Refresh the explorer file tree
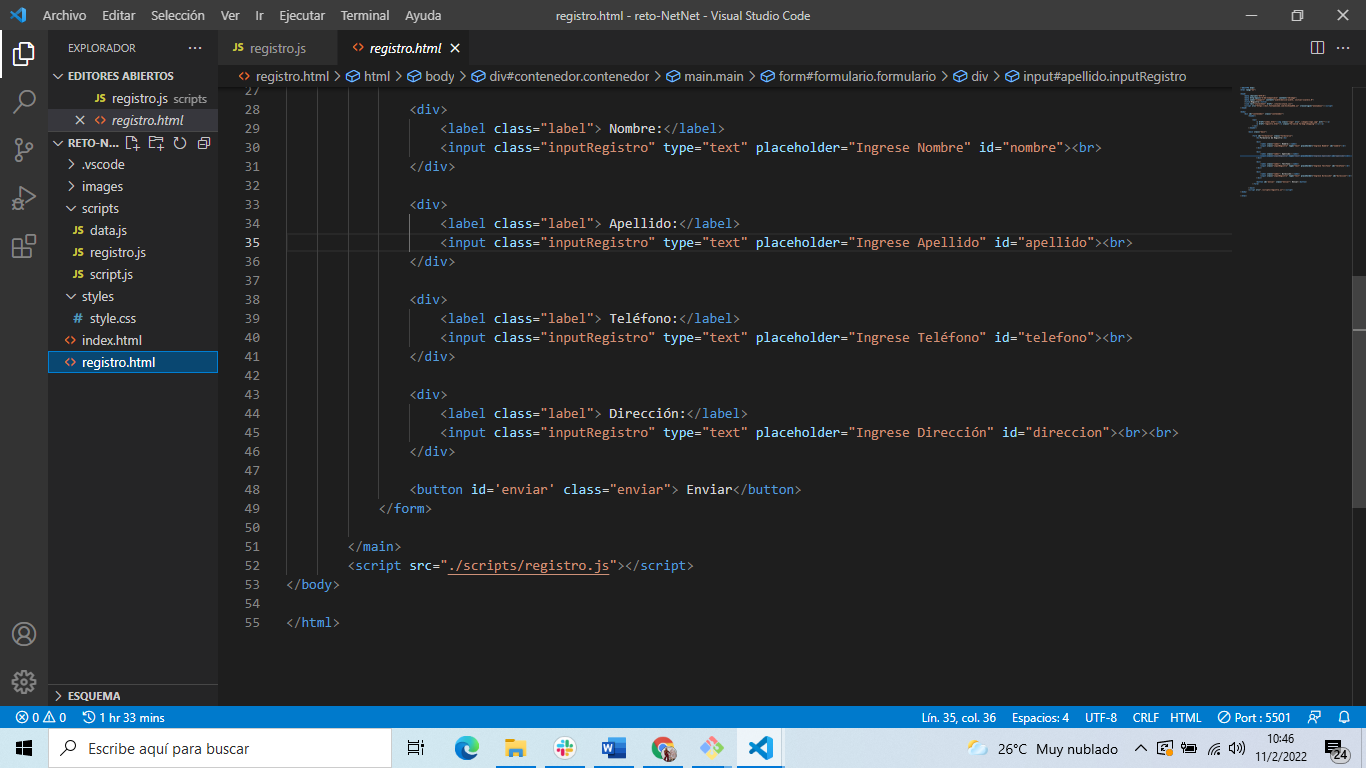The width and height of the screenshot is (1366, 768). coord(180,143)
